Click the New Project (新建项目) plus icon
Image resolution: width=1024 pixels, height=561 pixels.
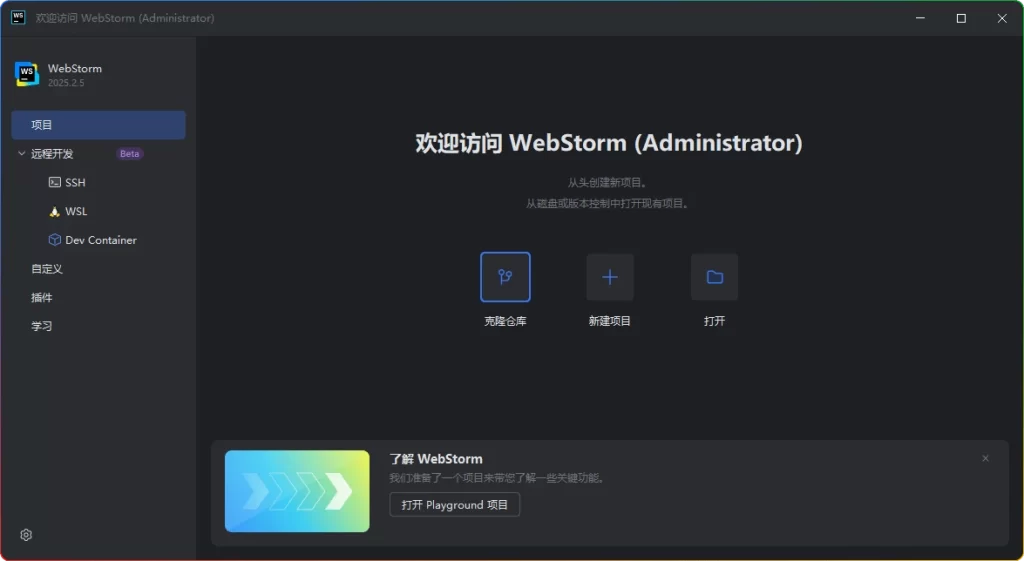click(x=609, y=277)
